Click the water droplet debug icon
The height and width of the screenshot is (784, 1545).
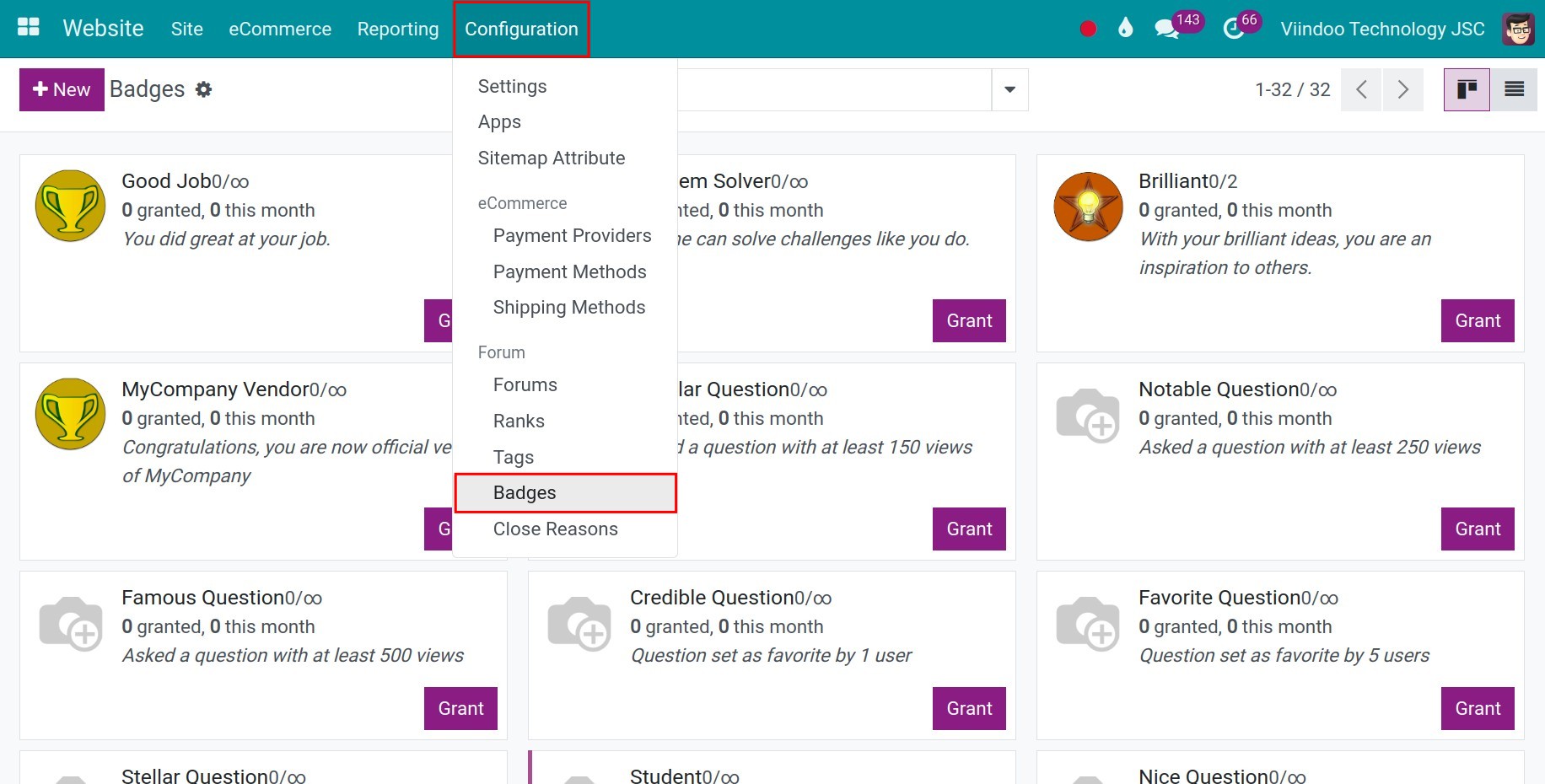pos(1125,28)
